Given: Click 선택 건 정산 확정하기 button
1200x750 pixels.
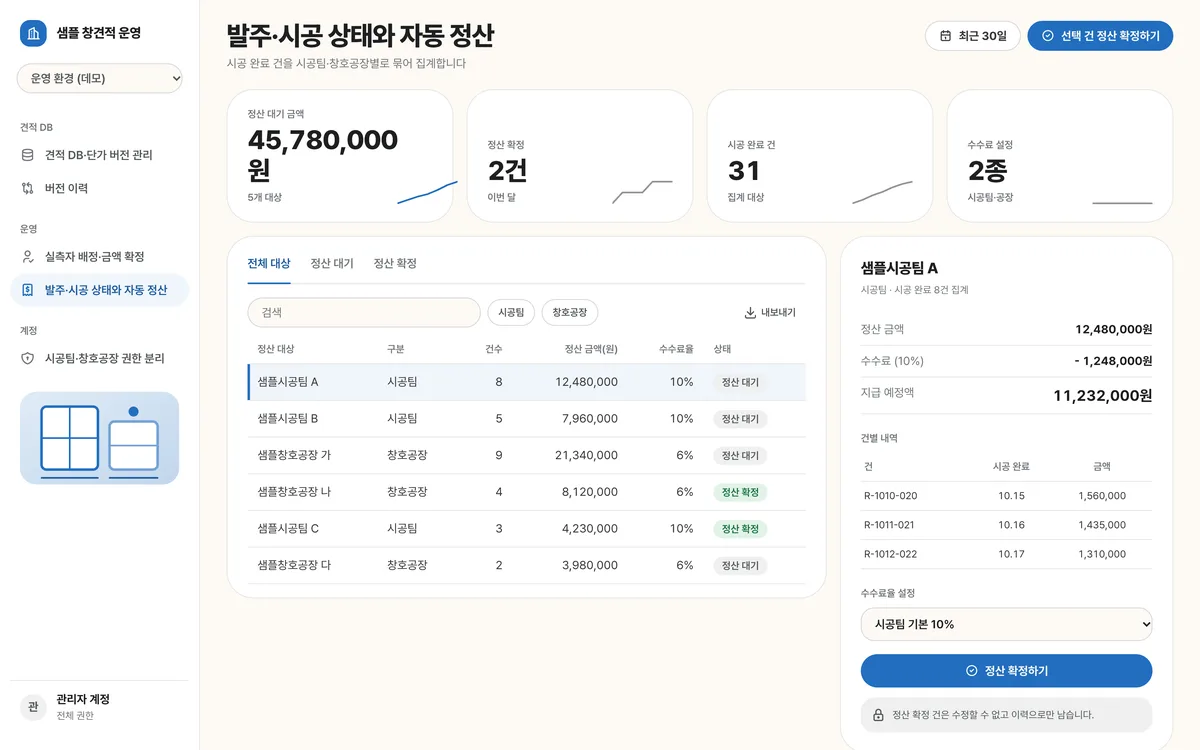Looking at the screenshot, I should click(x=1100, y=36).
